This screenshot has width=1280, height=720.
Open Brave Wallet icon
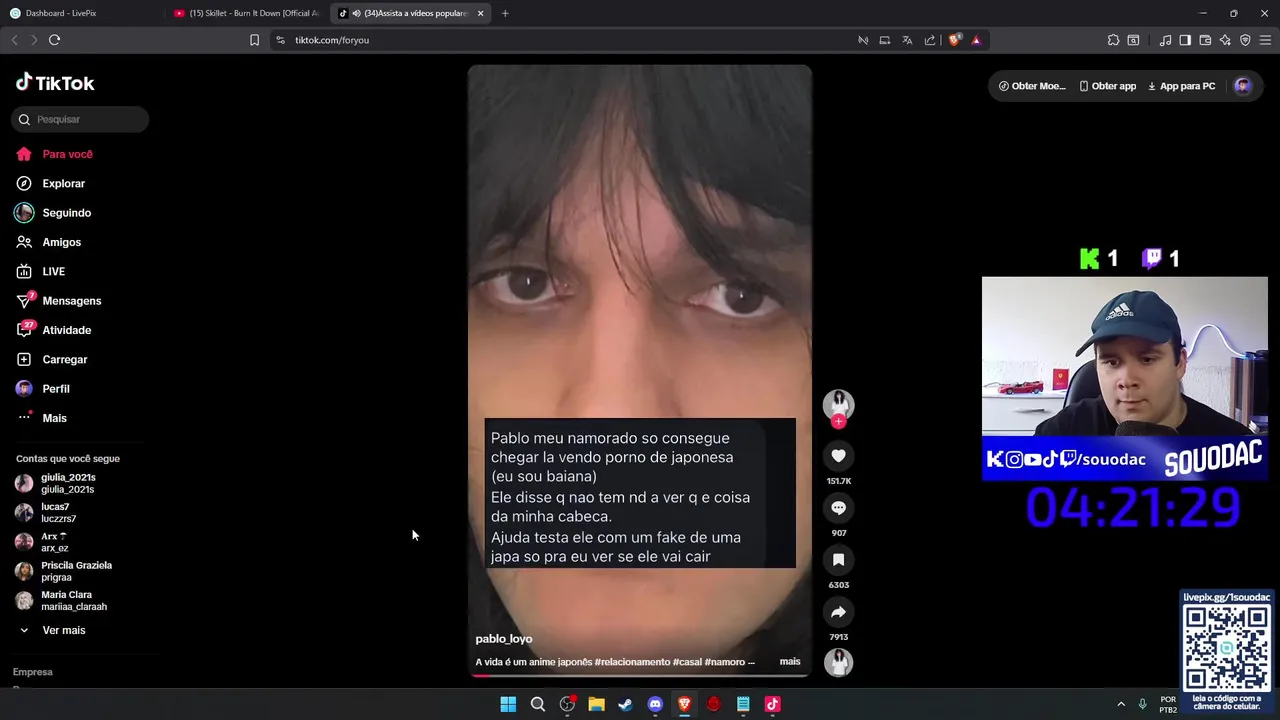coord(1205,40)
